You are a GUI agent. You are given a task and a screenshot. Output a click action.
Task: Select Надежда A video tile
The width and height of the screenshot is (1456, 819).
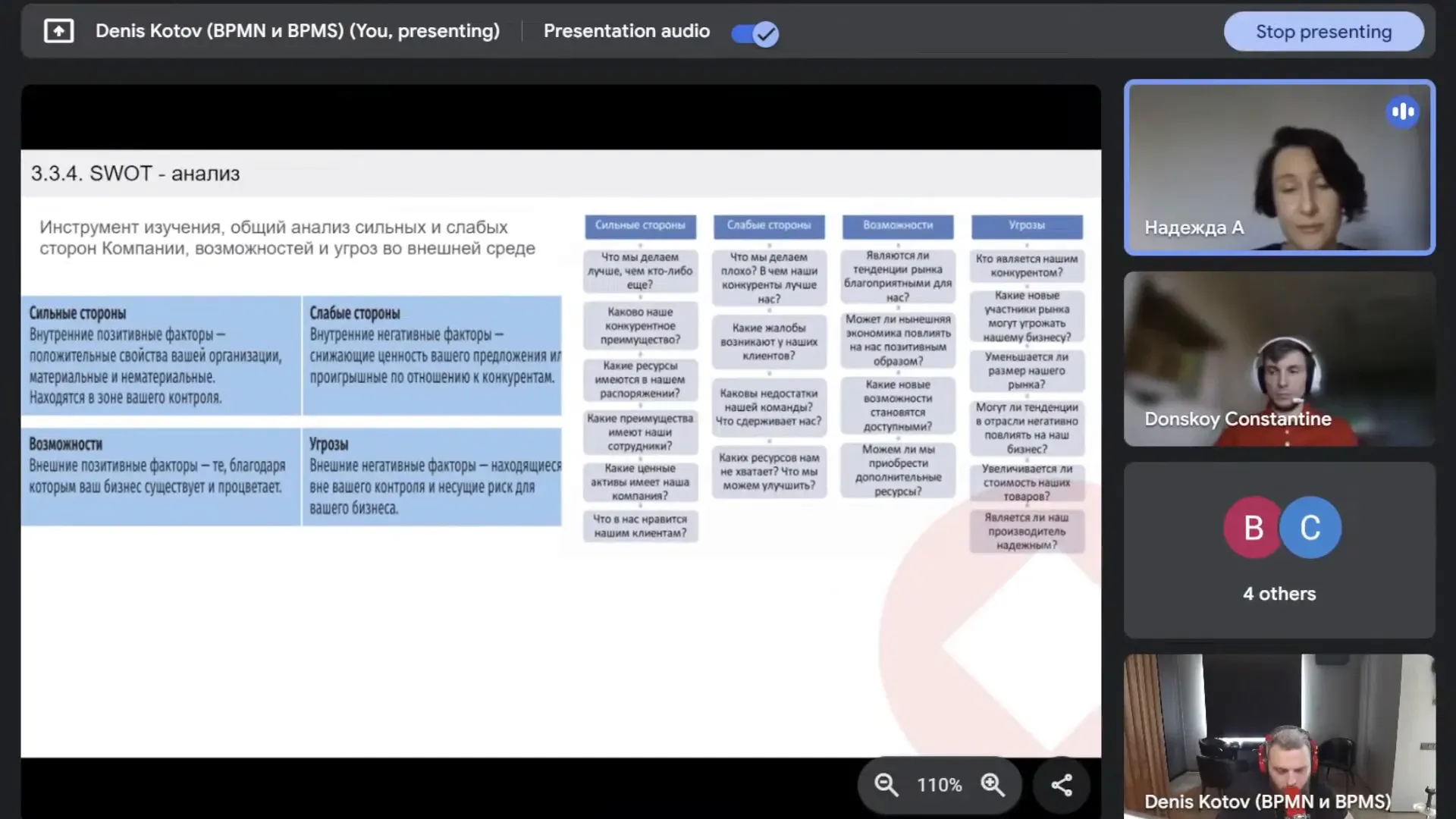coord(1279,167)
